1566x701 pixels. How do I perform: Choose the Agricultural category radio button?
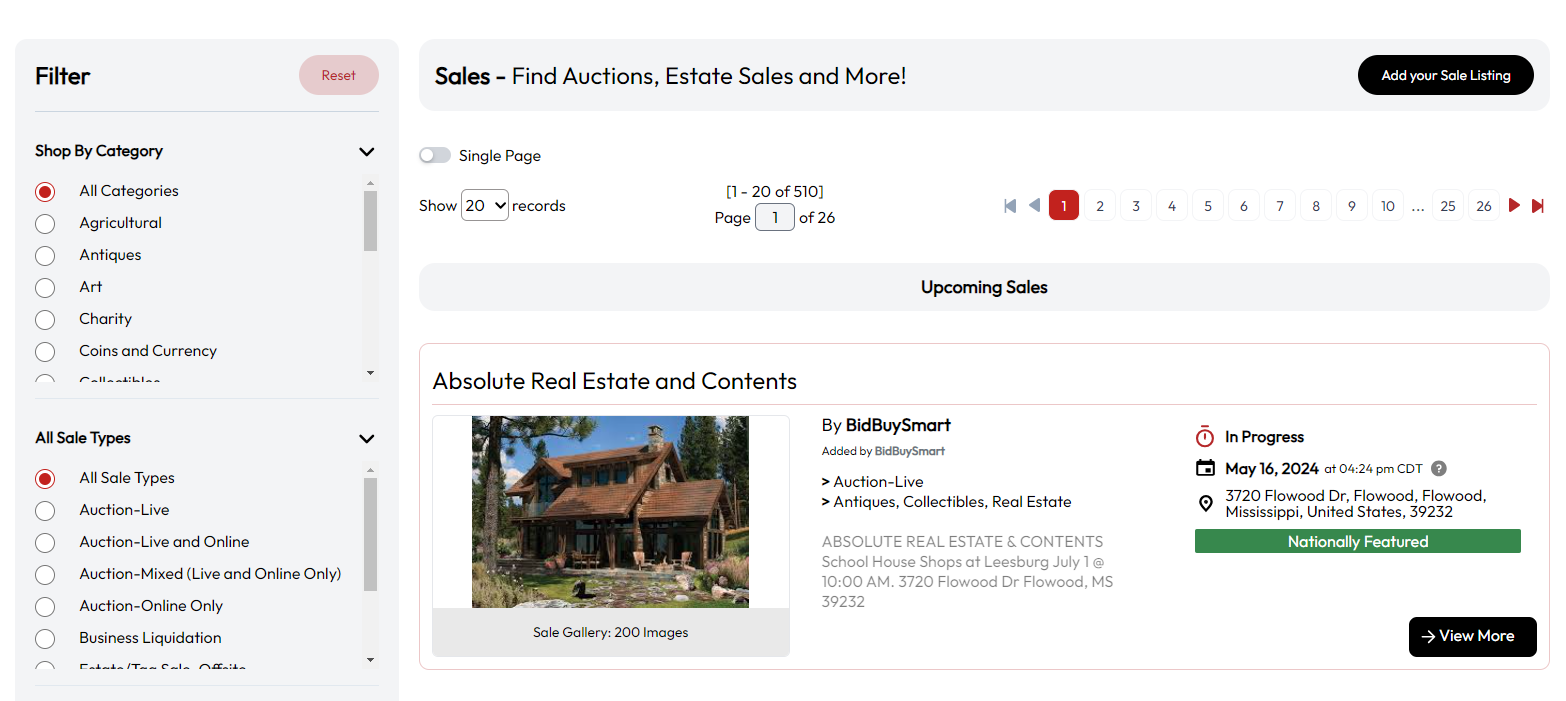point(45,223)
